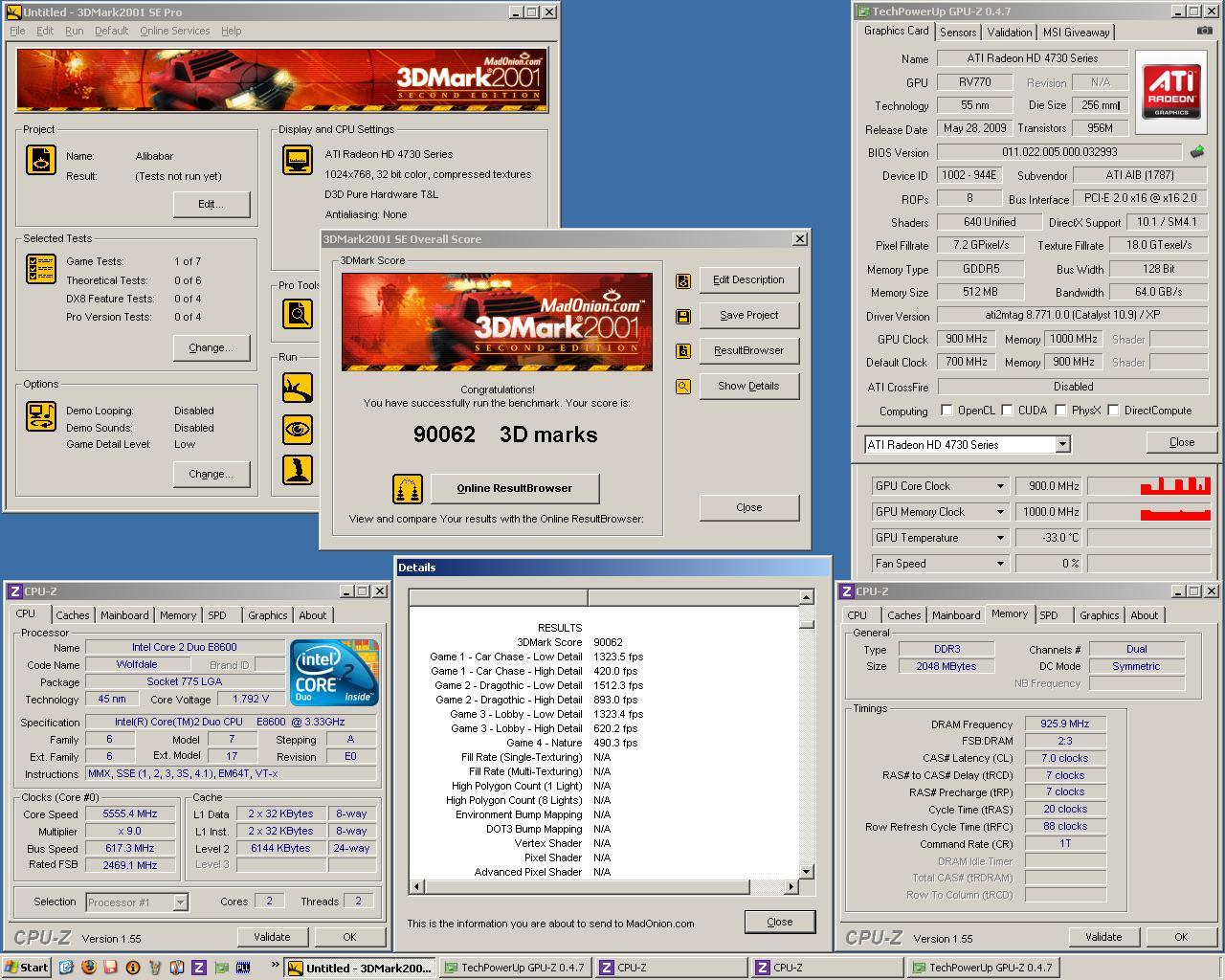Screen dimensions: 1225x980
Task: Open the Windows Start menu
Action: pos(27,968)
